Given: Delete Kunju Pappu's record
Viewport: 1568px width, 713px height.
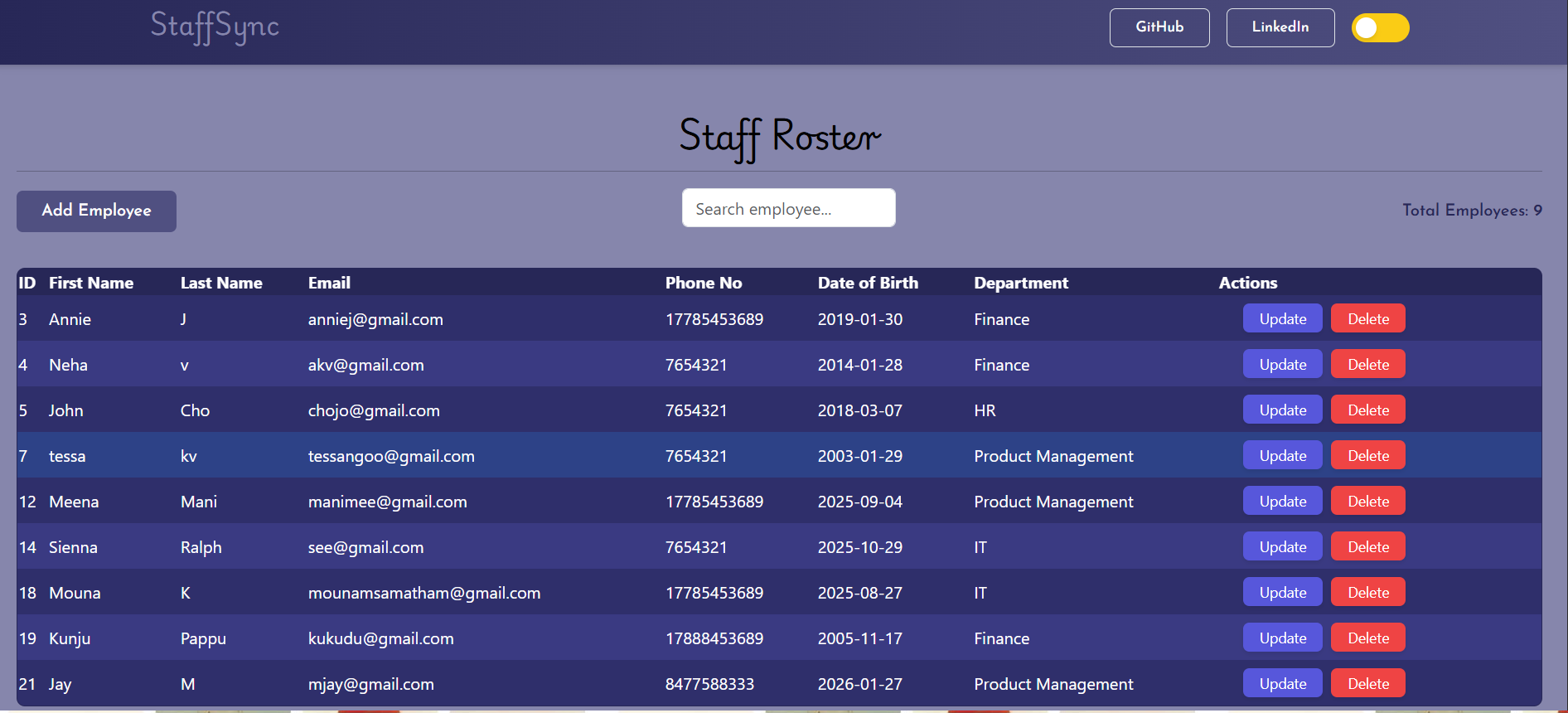Looking at the screenshot, I should (x=1367, y=638).
